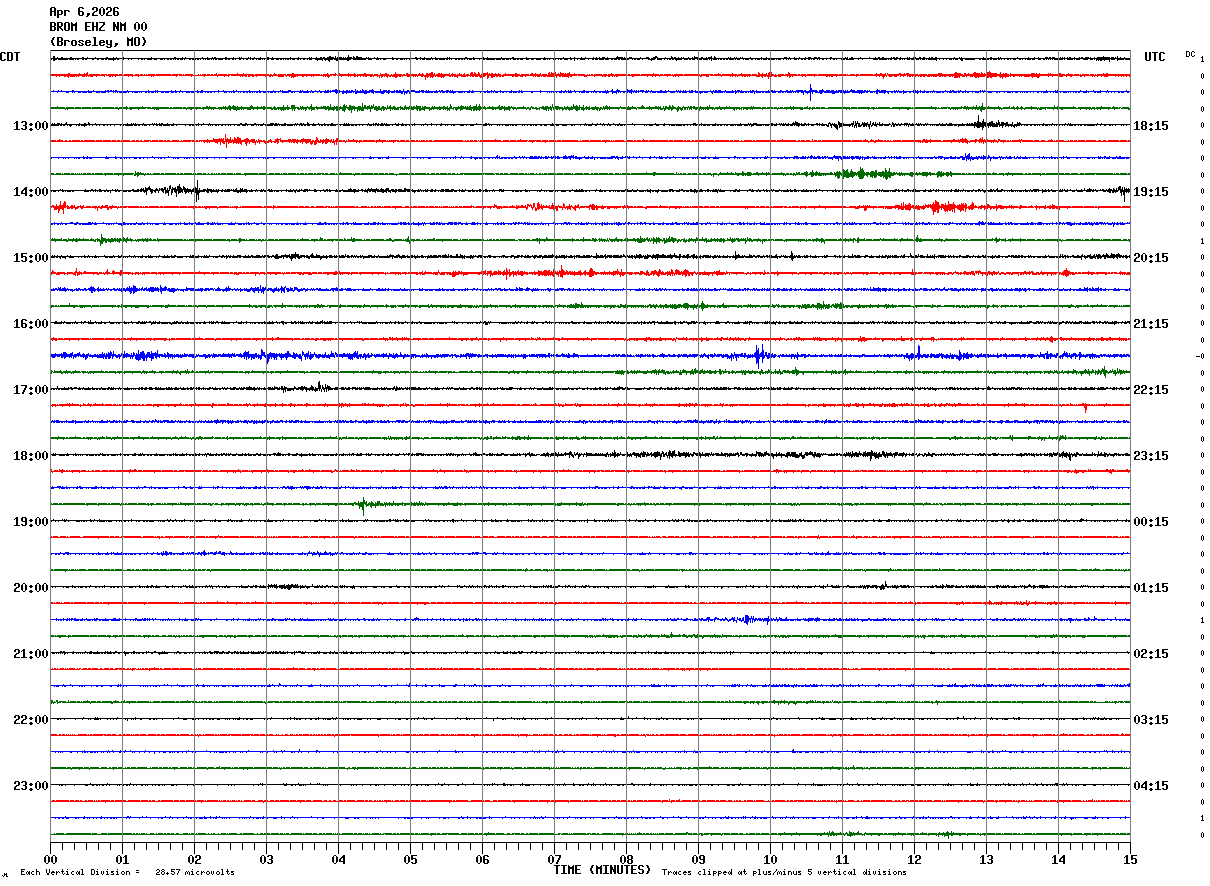This screenshot has height=886, width=1210.
Task: Click the (Broseley, MO) location label
Action: (x=98, y=42)
